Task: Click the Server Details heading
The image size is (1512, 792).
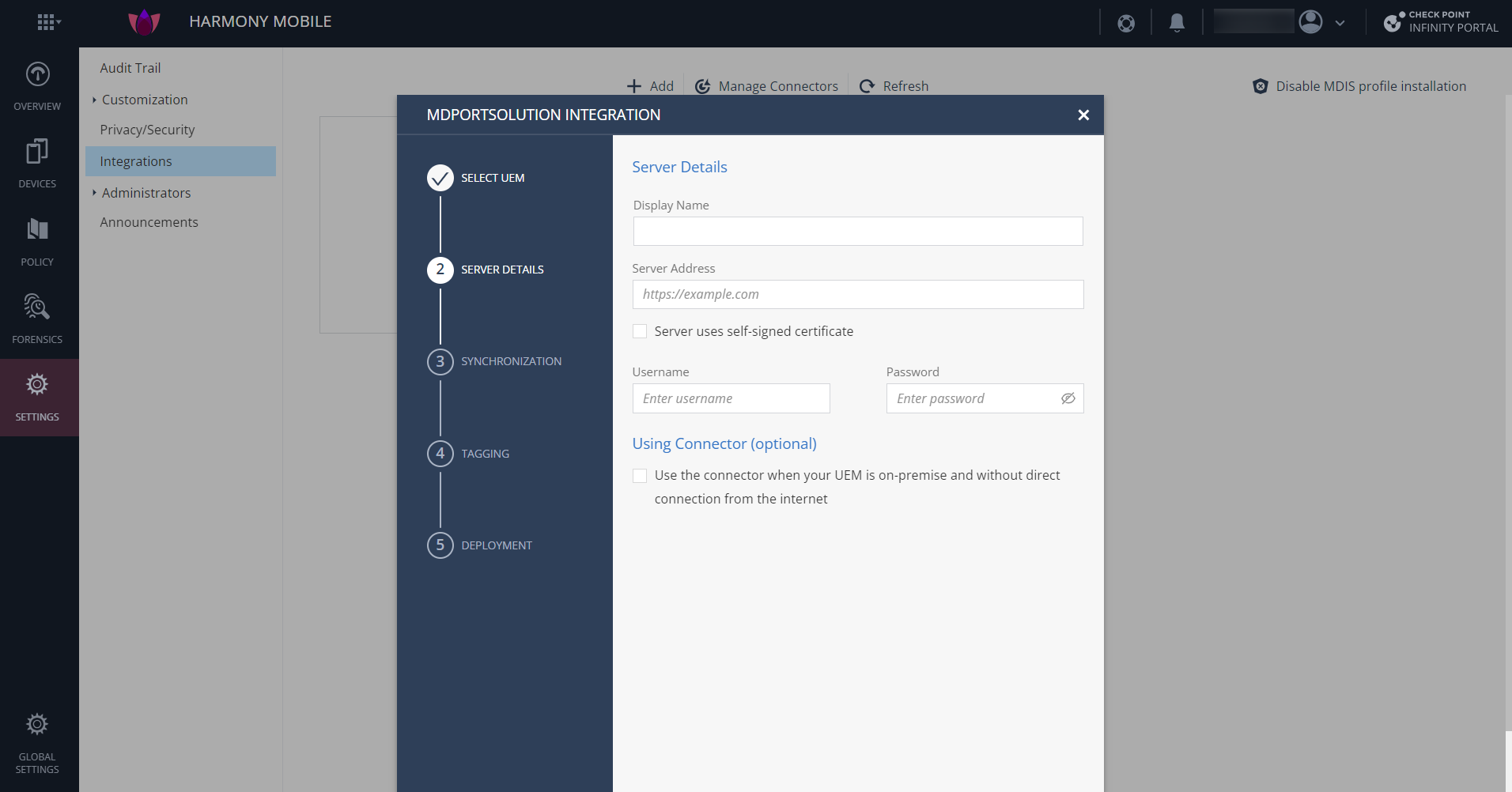Action: (x=679, y=167)
